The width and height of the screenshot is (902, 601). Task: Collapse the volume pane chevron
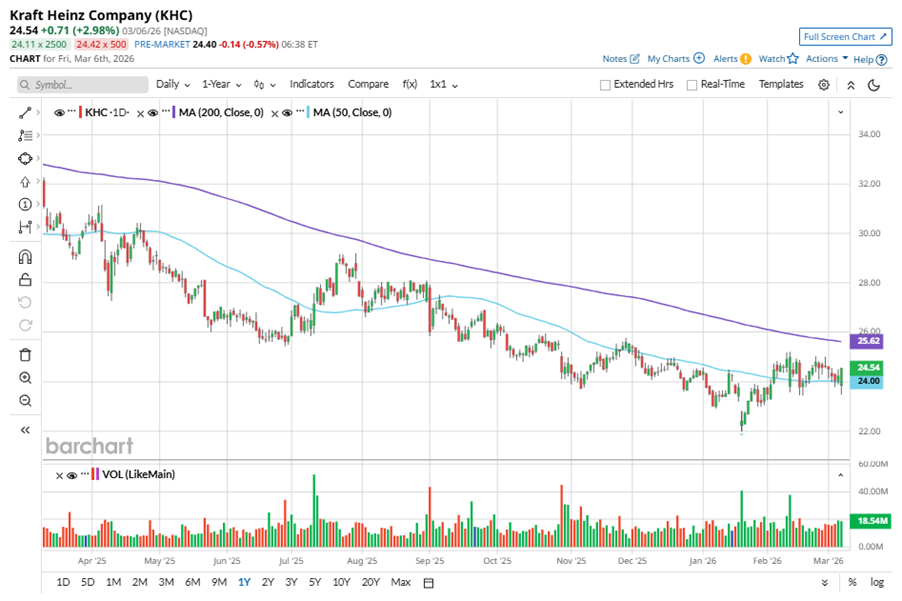coord(840,475)
